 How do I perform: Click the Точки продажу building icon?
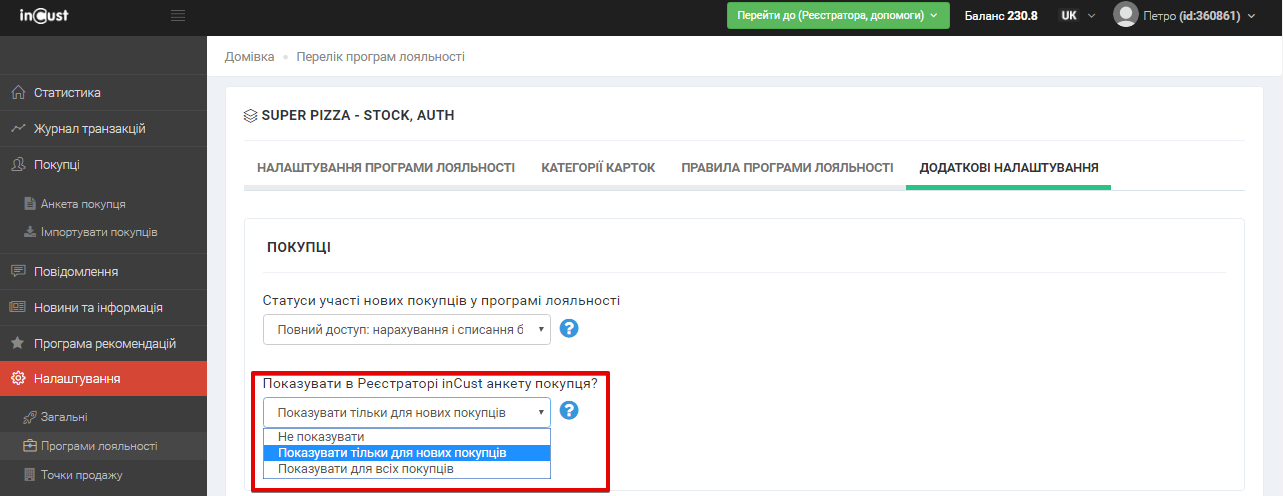[30, 475]
